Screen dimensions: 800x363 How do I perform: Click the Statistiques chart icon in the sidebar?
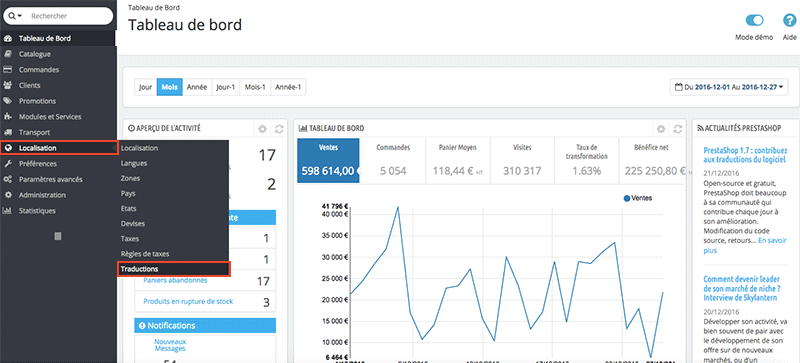[x=8, y=210]
